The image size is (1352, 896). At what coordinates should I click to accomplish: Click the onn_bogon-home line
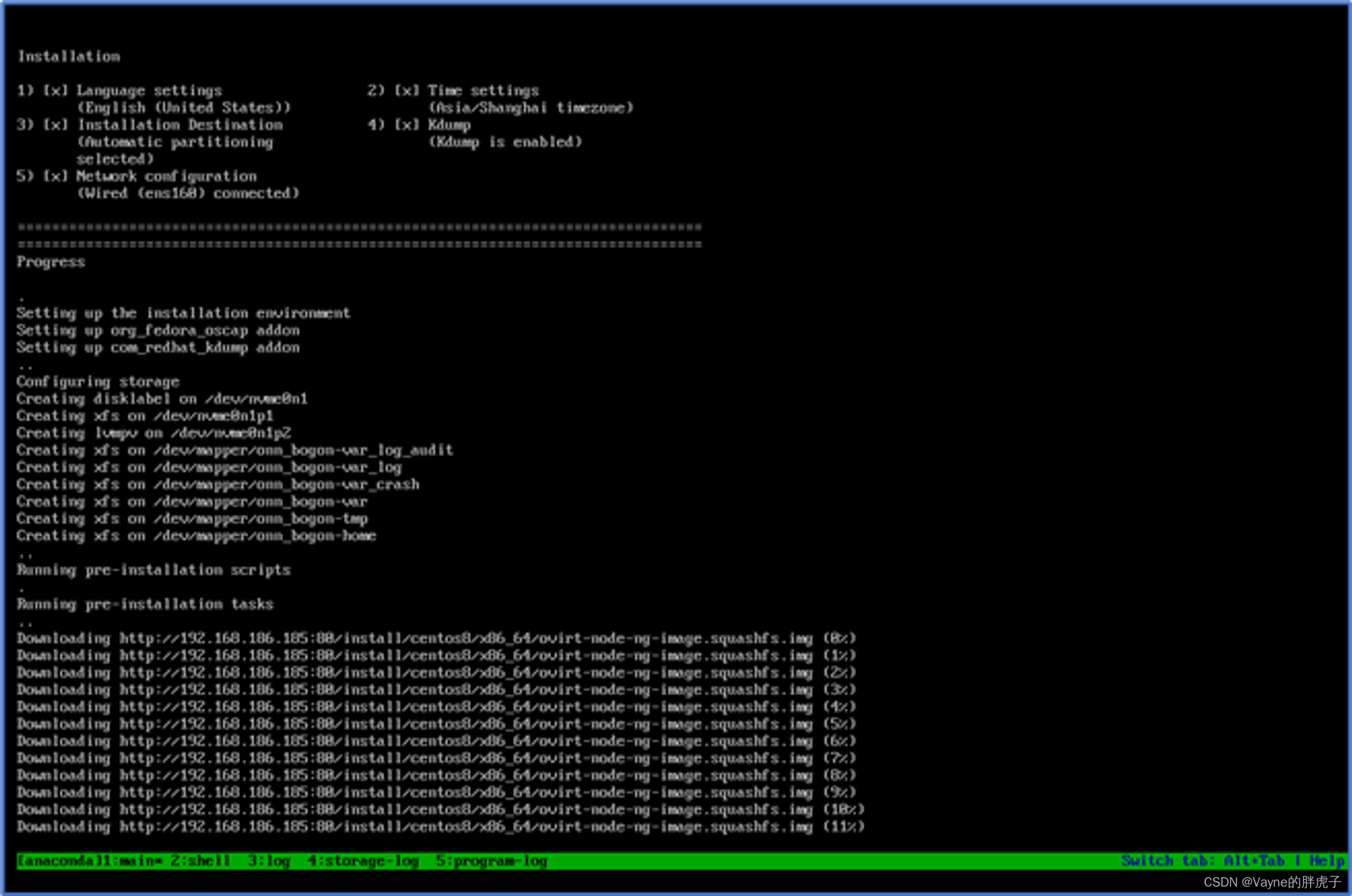(x=197, y=536)
